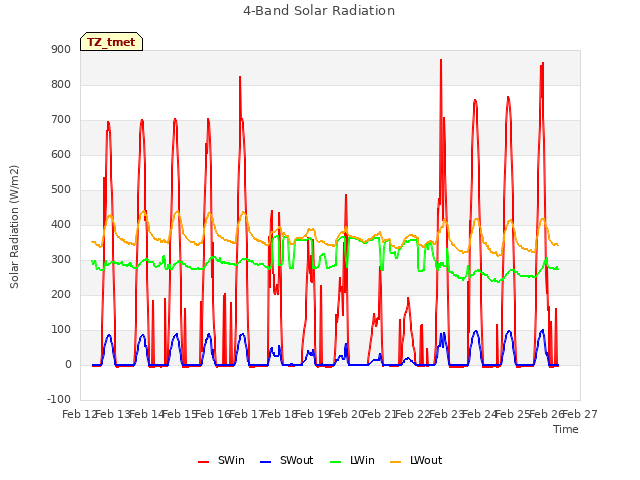
Task: Click the 0 y-axis tick label
Action: pos(68,364)
